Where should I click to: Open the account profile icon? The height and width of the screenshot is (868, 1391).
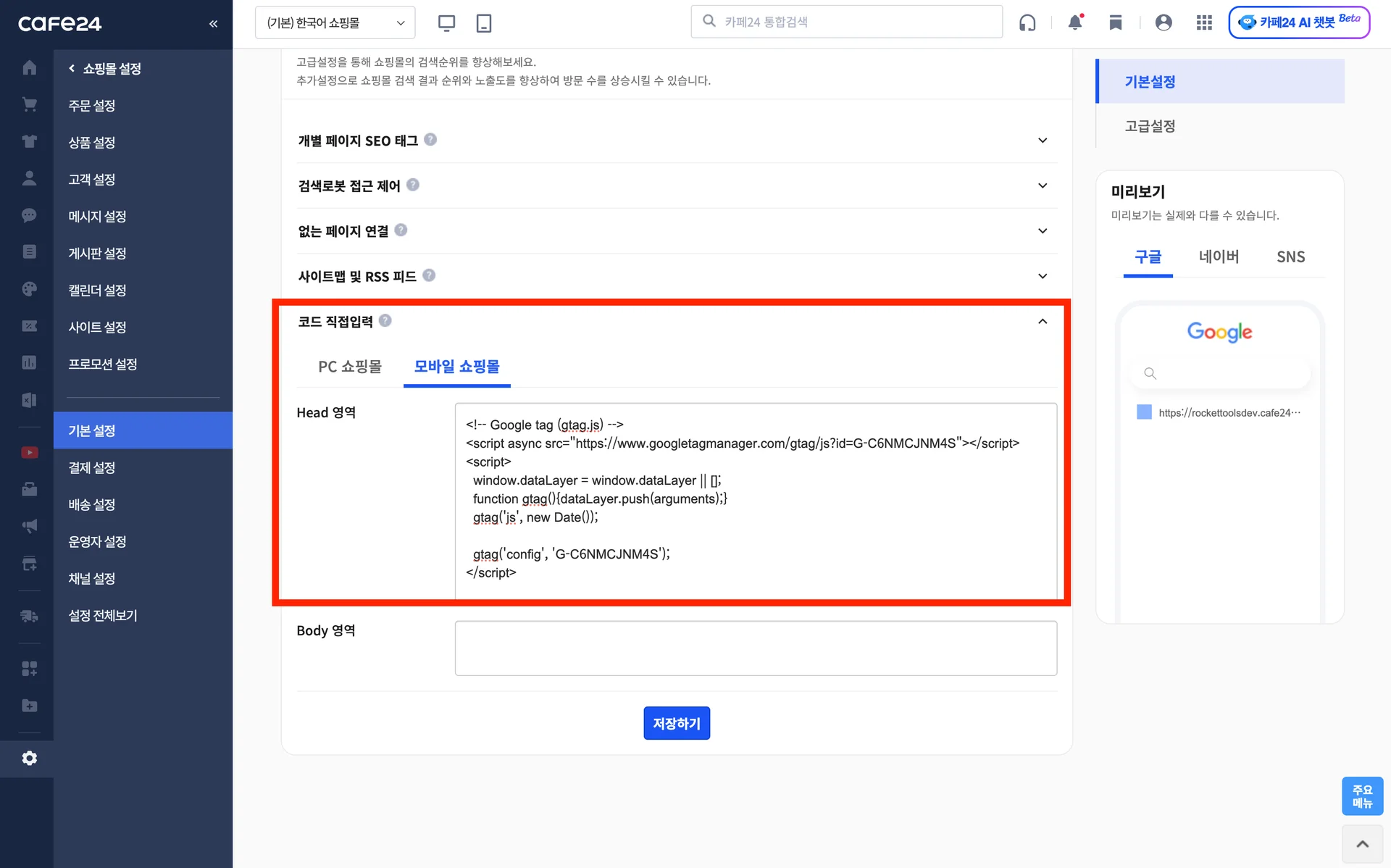(x=1164, y=22)
